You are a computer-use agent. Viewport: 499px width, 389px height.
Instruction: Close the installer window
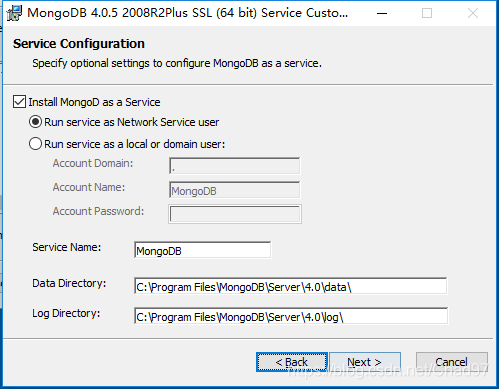coord(473,13)
